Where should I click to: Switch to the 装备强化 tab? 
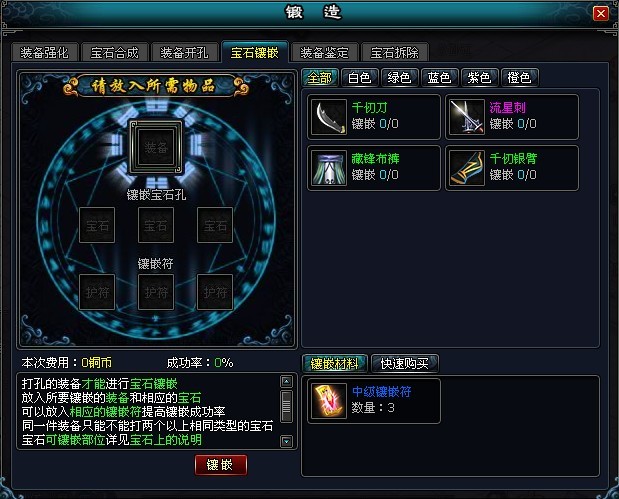point(44,53)
